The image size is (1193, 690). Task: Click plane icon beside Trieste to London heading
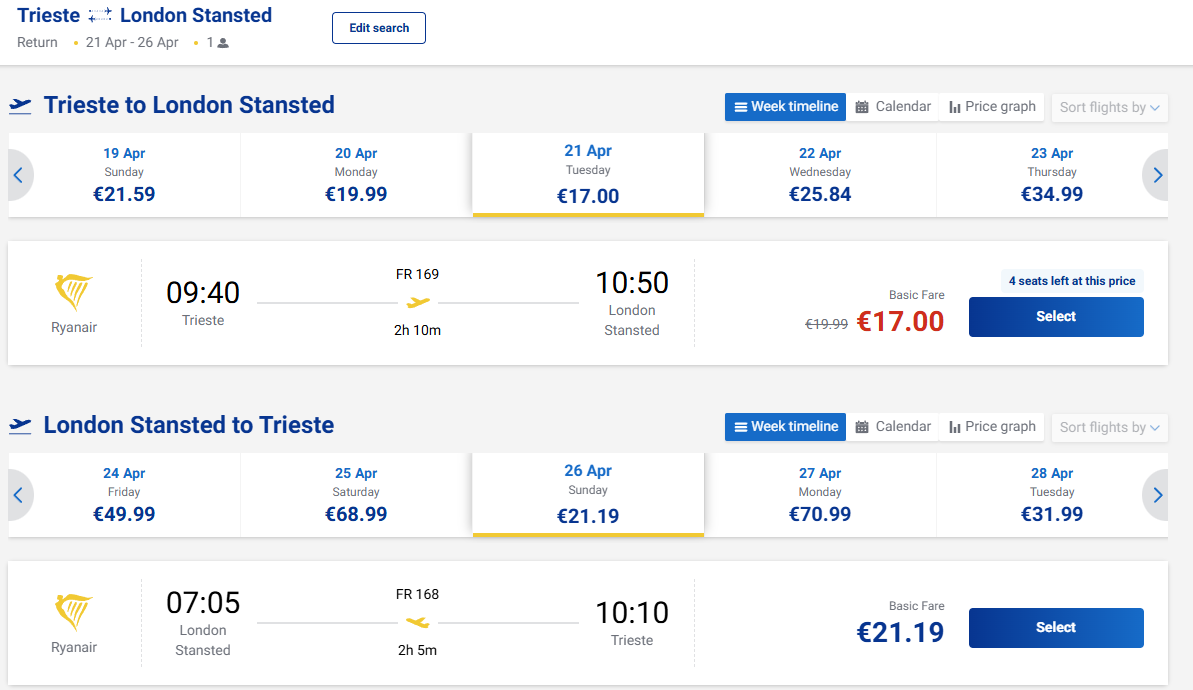[20, 106]
